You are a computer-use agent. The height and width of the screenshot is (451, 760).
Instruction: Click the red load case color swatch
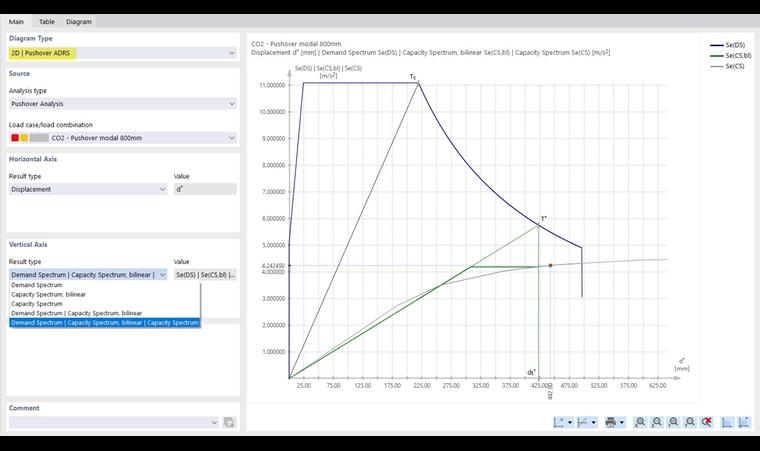point(15,138)
